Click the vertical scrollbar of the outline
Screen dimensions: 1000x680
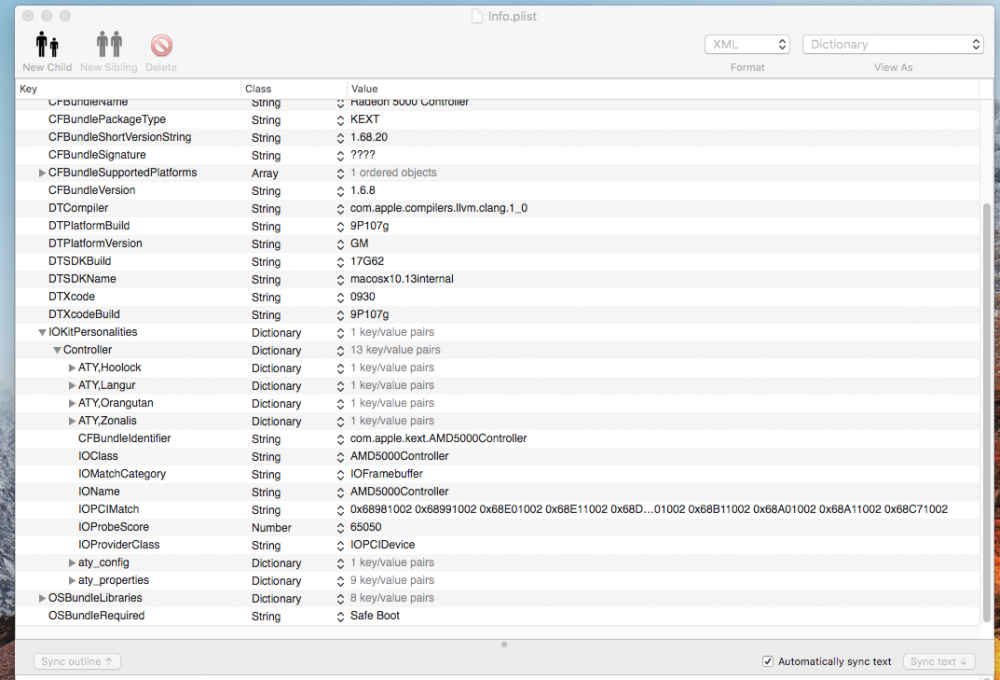[987, 412]
